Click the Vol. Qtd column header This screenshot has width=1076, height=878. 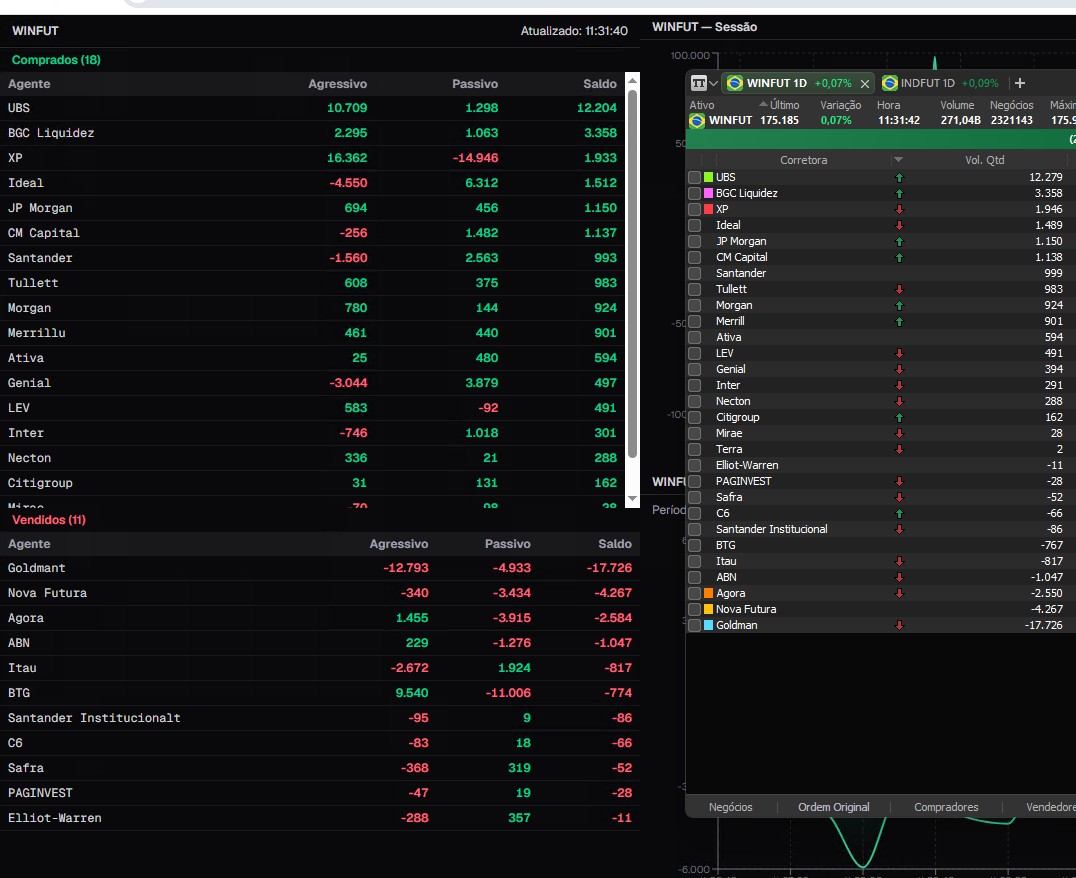click(x=985, y=160)
